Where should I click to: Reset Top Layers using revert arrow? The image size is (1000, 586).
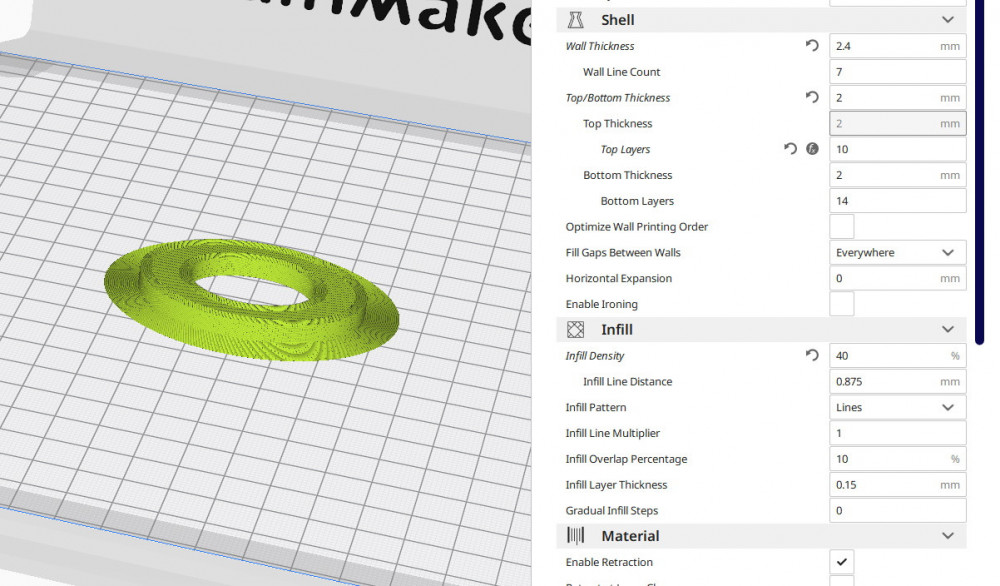tap(789, 149)
